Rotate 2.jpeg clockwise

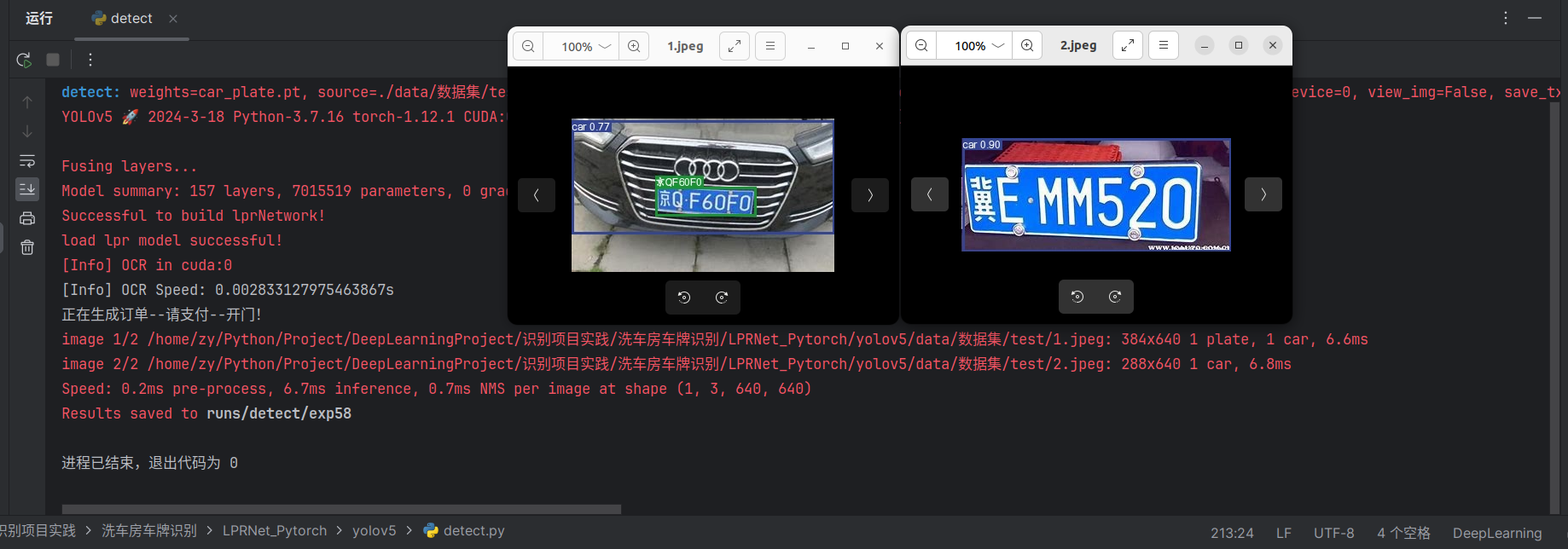click(1115, 297)
